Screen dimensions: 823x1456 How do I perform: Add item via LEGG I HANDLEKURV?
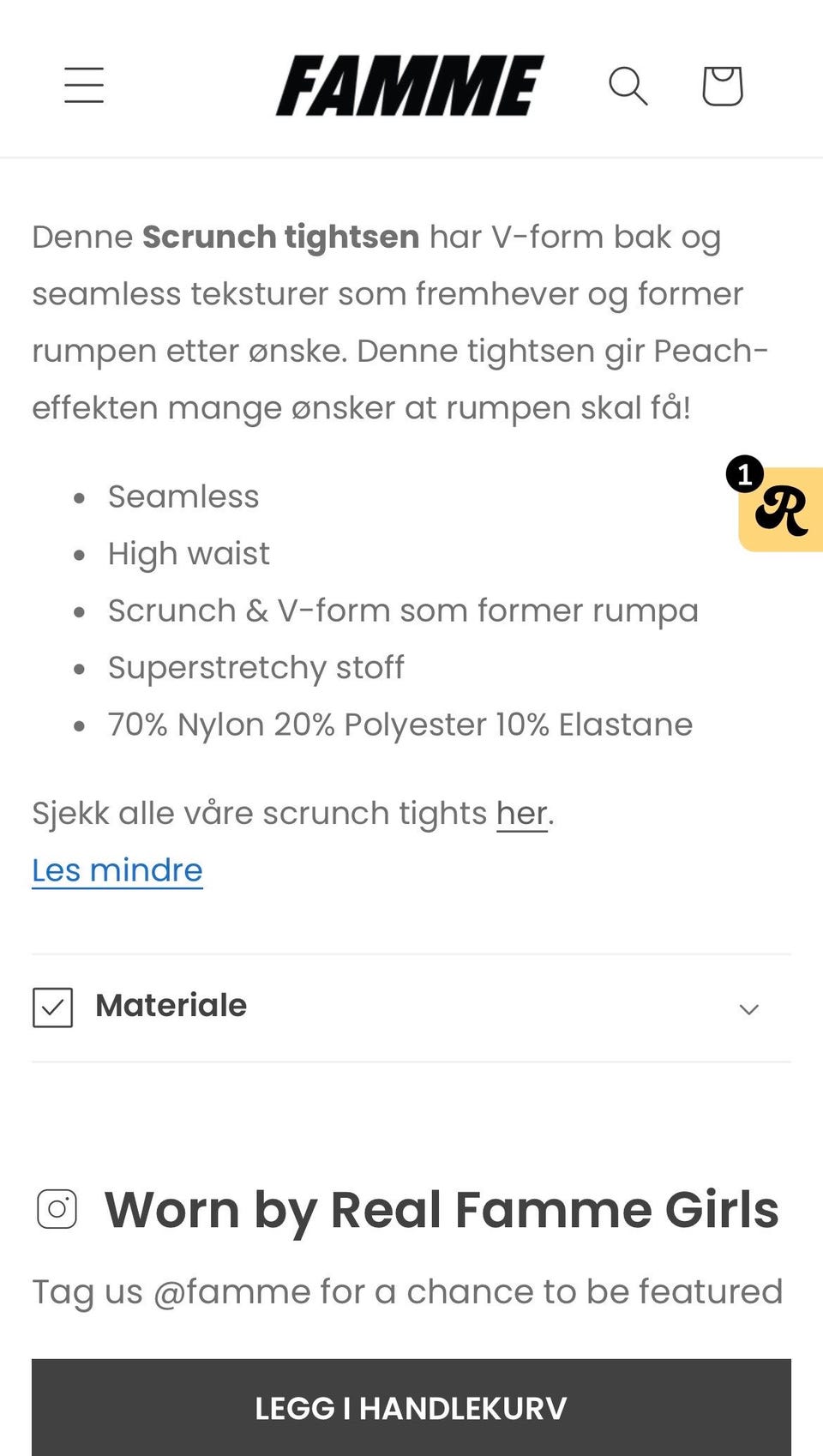tap(411, 1407)
